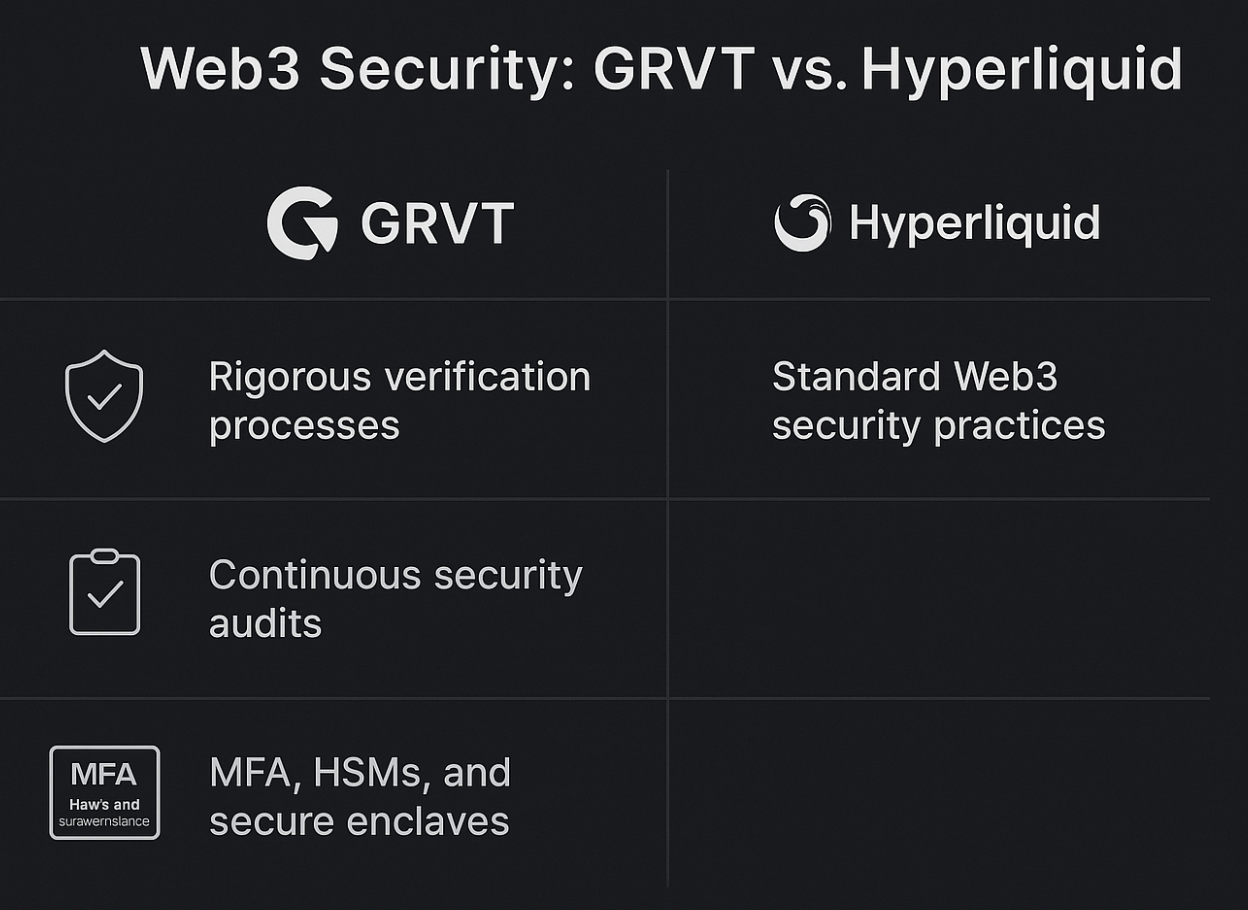Click the word GRVT in the title
This screenshot has width=1248, height=910.
click(x=675, y=68)
